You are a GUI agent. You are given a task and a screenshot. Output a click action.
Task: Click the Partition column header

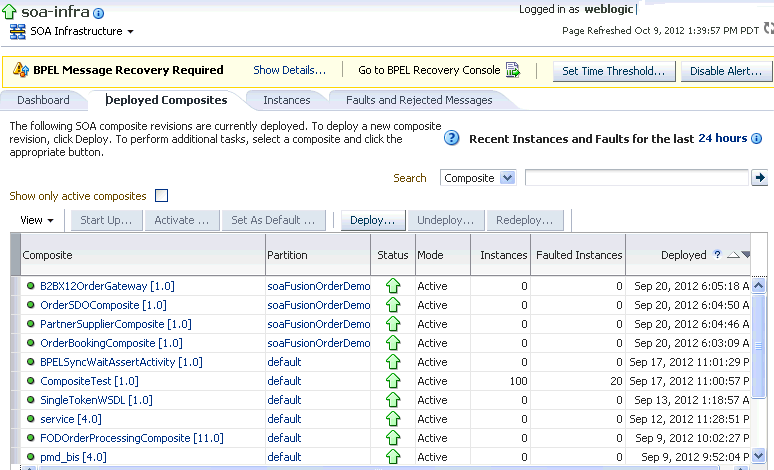click(318, 255)
